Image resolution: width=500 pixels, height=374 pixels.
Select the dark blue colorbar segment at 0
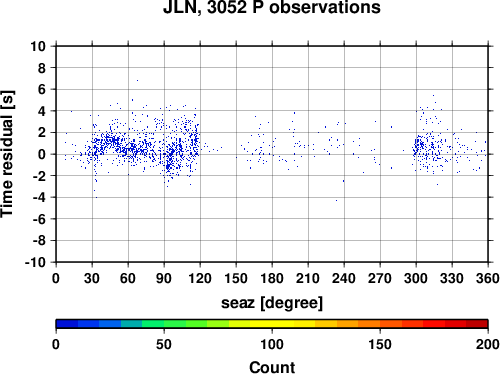(x=67, y=324)
